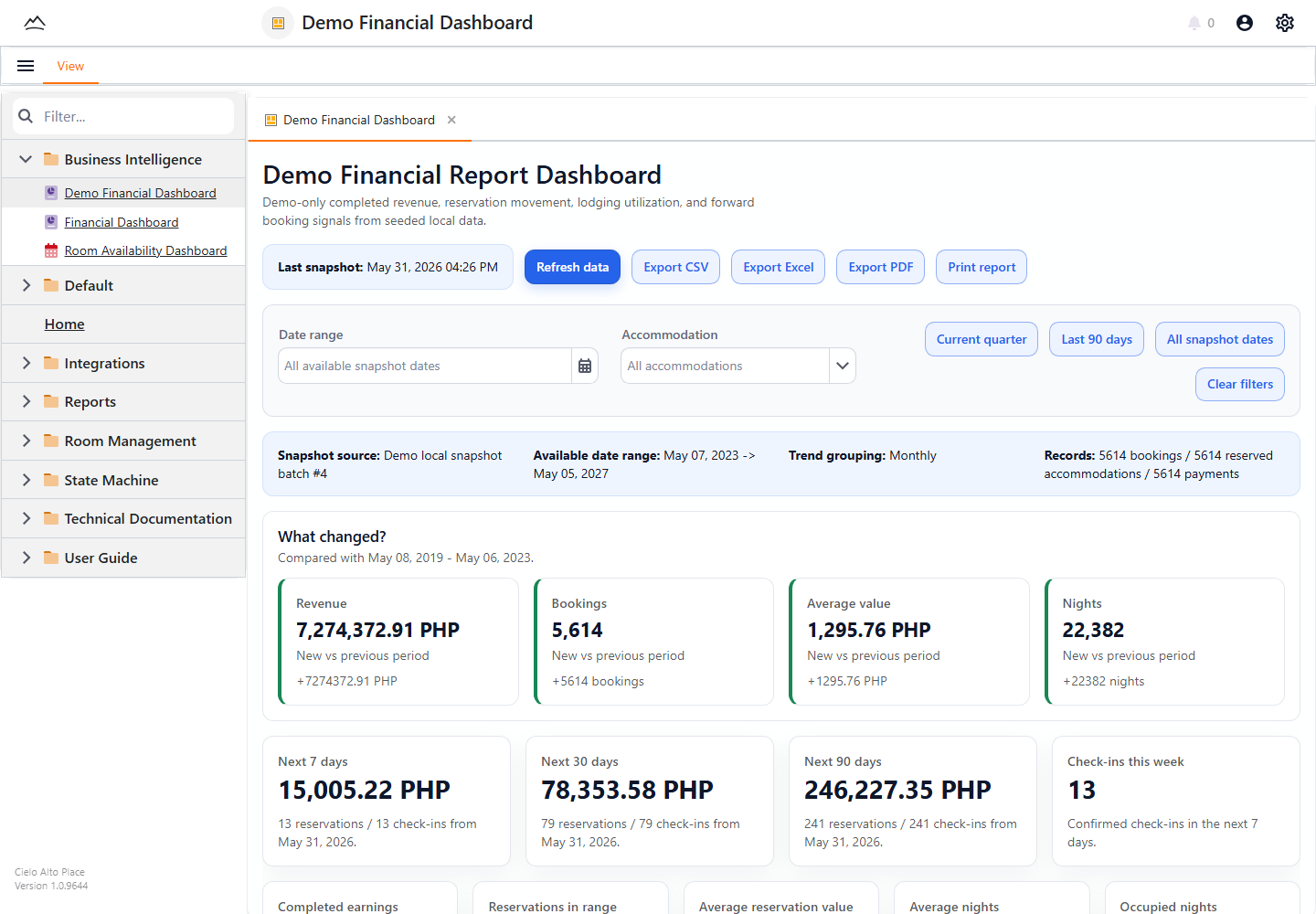
Task: Click the Next 90 days 246,227.35 PHP card
Action: 913,801
